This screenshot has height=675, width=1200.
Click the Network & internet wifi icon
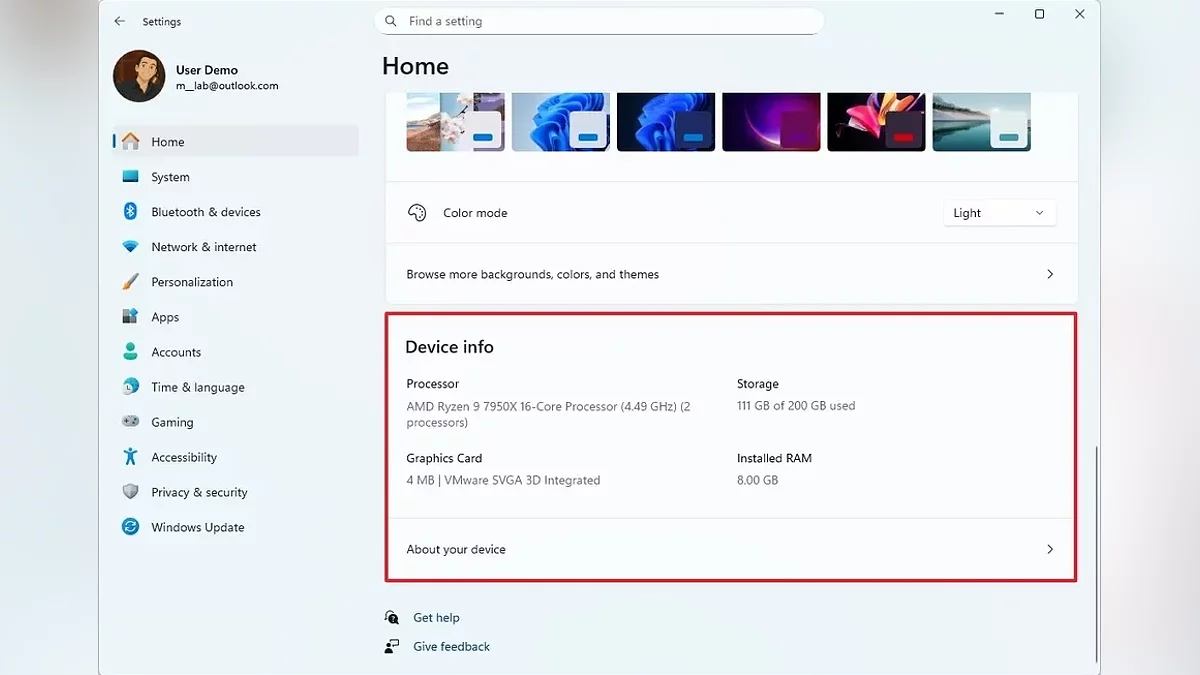130,247
